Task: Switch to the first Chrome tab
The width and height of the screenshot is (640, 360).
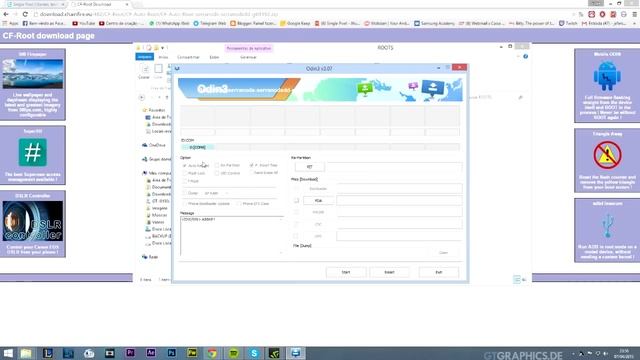Action: point(35,4)
